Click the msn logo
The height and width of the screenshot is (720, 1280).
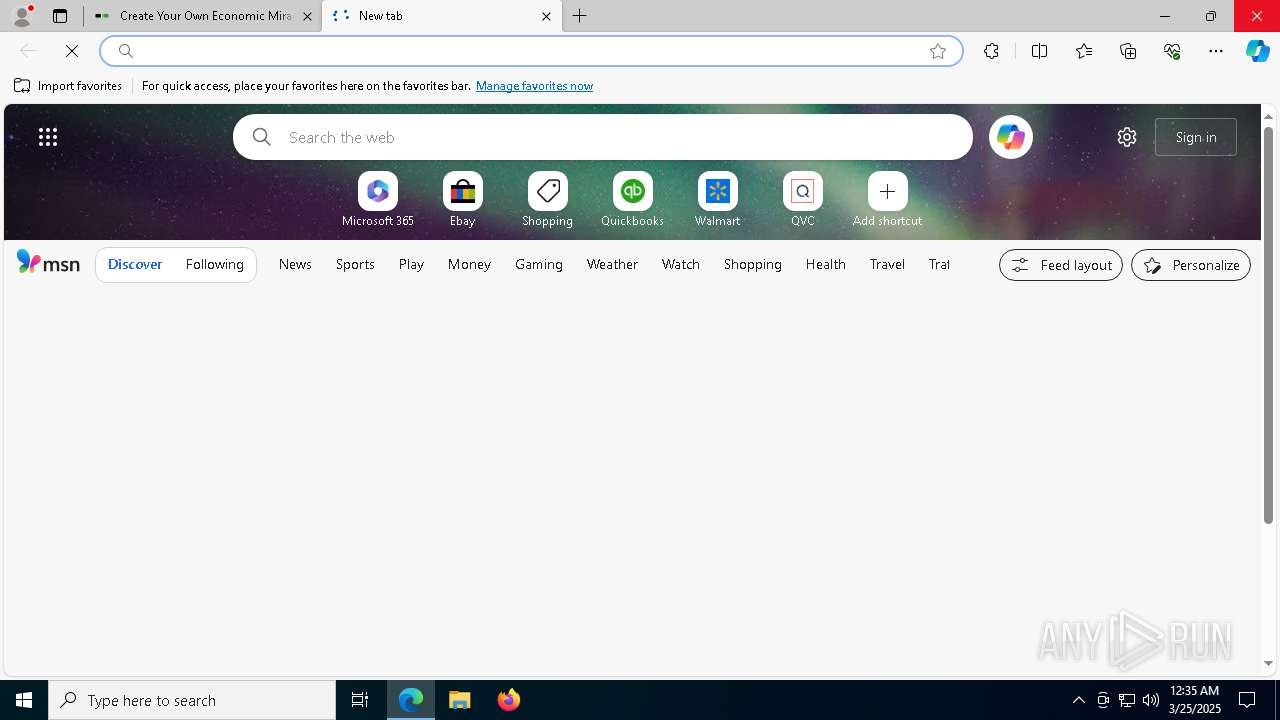[48, 263]
